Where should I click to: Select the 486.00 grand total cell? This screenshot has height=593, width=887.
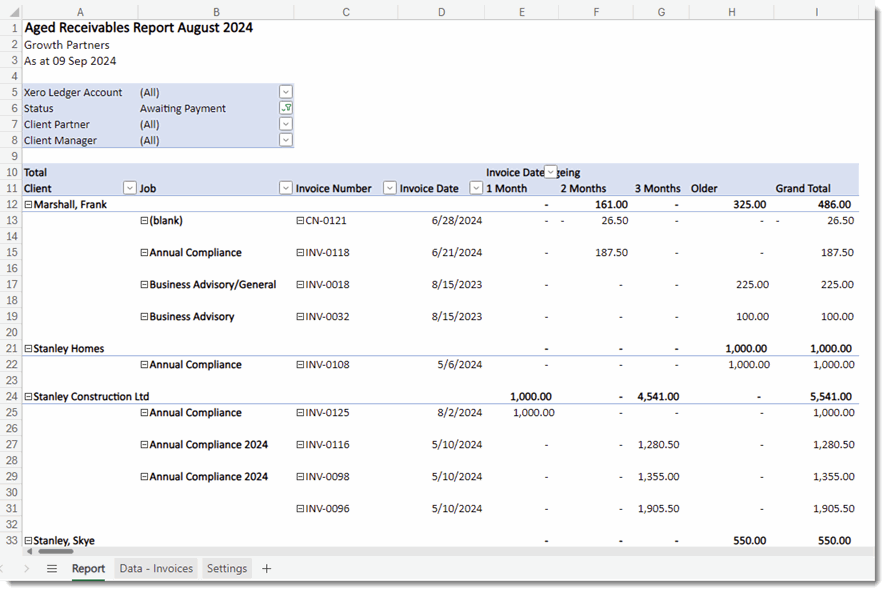point(834,204)
